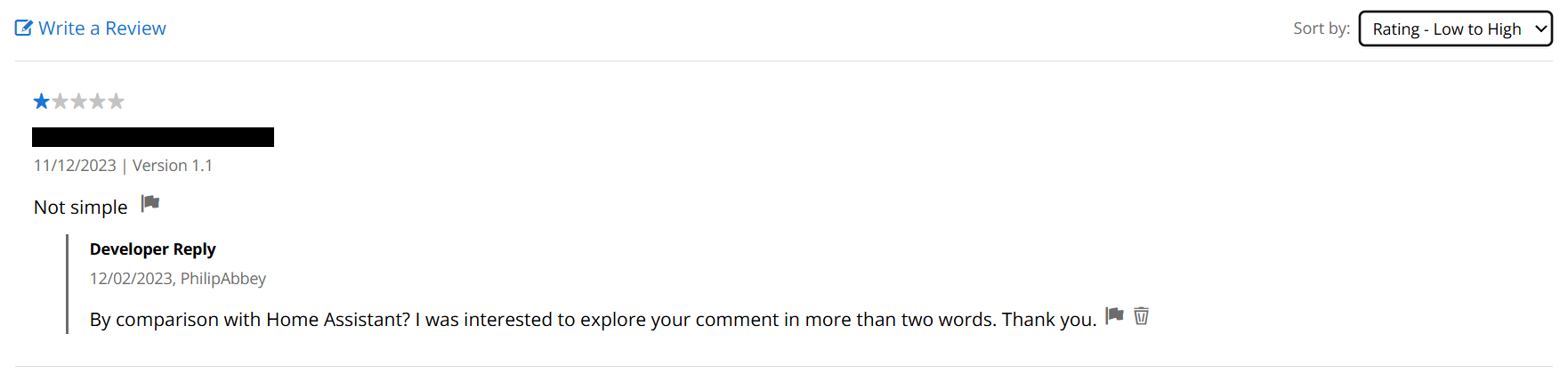The image size is (1568, 375).
Task: Delete the developer reply with trash icon
Action: tap(1142, 316)
